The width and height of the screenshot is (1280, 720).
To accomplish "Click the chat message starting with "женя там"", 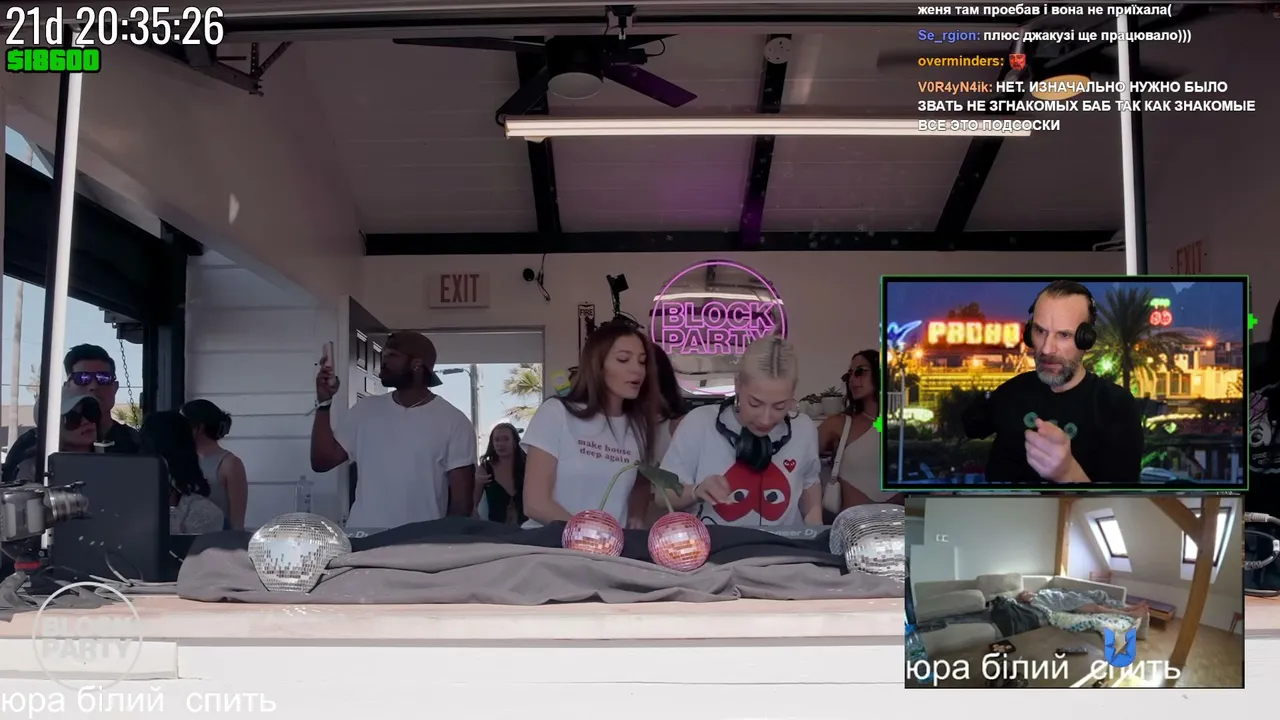I will coord(1044,10).
